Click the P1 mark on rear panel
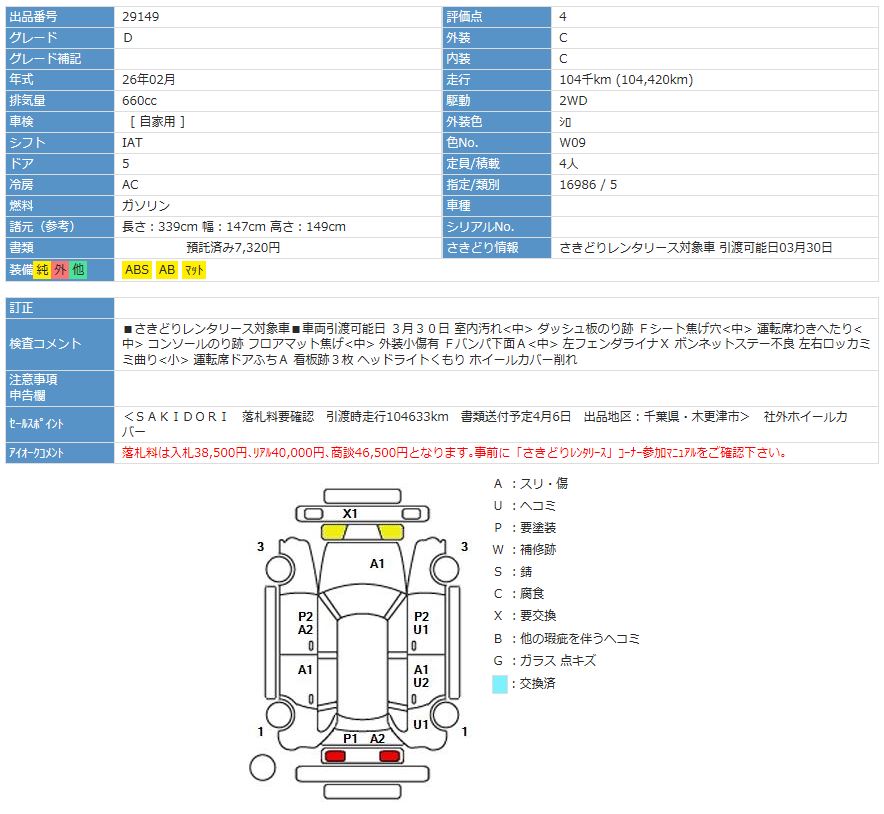The image size is (884, 814). point(350,738)
